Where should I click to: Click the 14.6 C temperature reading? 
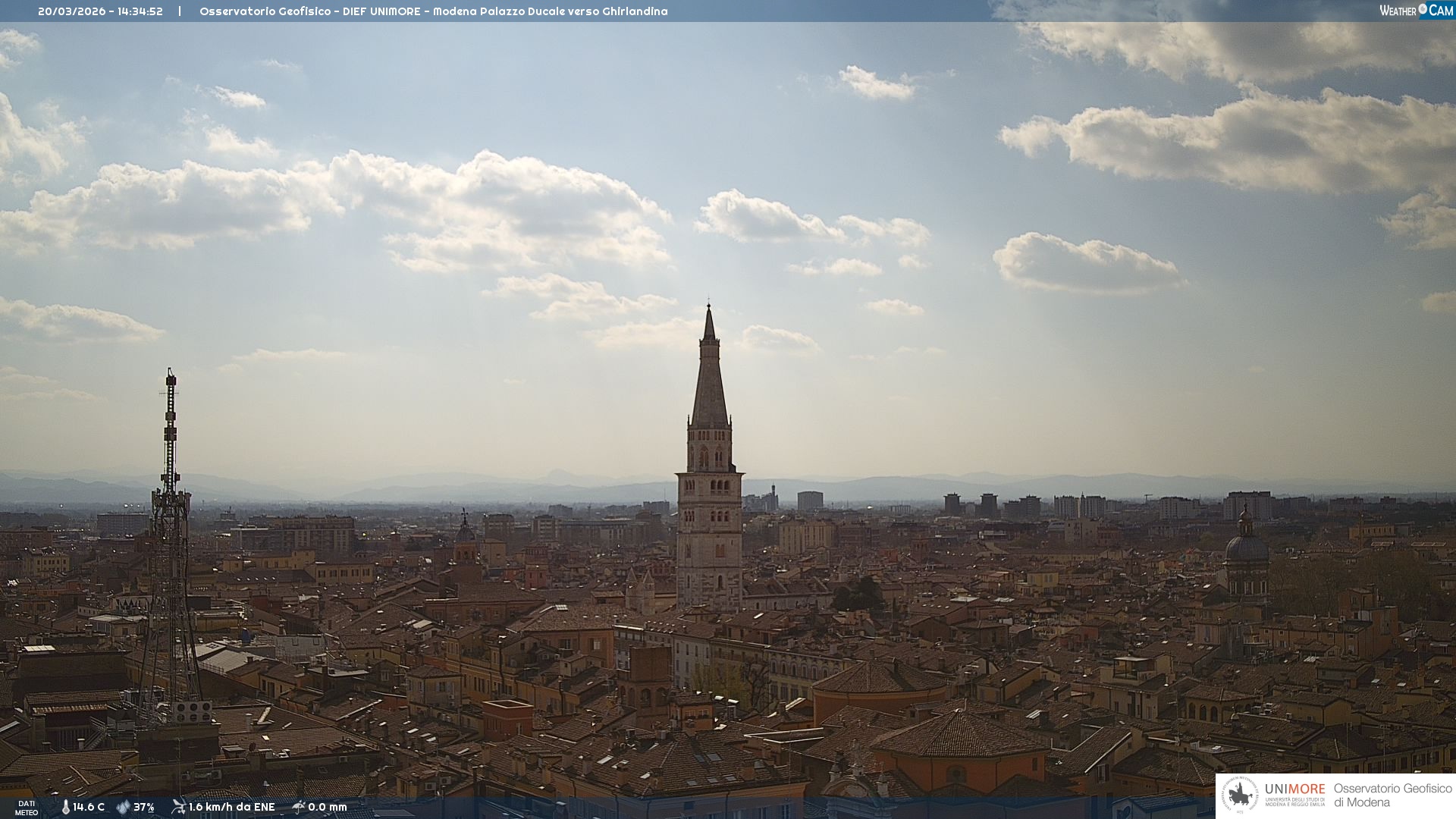(x=89, y=808)
